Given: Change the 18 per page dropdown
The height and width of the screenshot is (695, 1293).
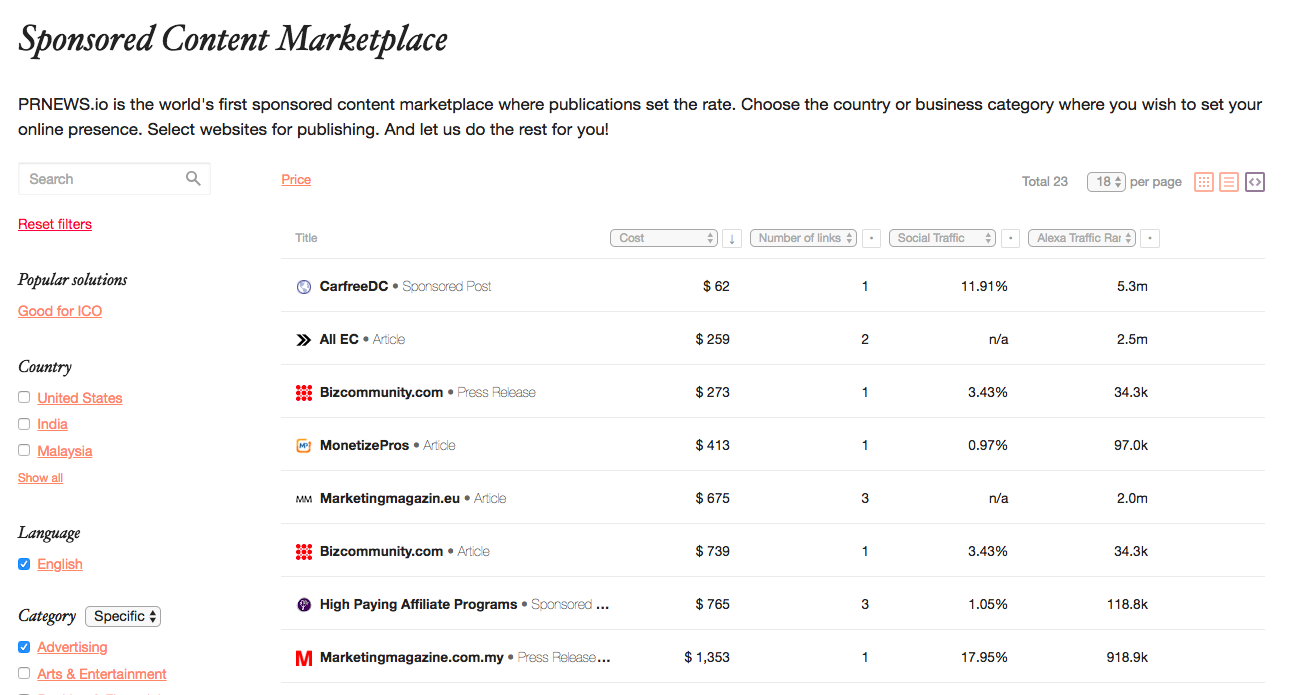Looking at the screenshot, I should [1106, 182].
